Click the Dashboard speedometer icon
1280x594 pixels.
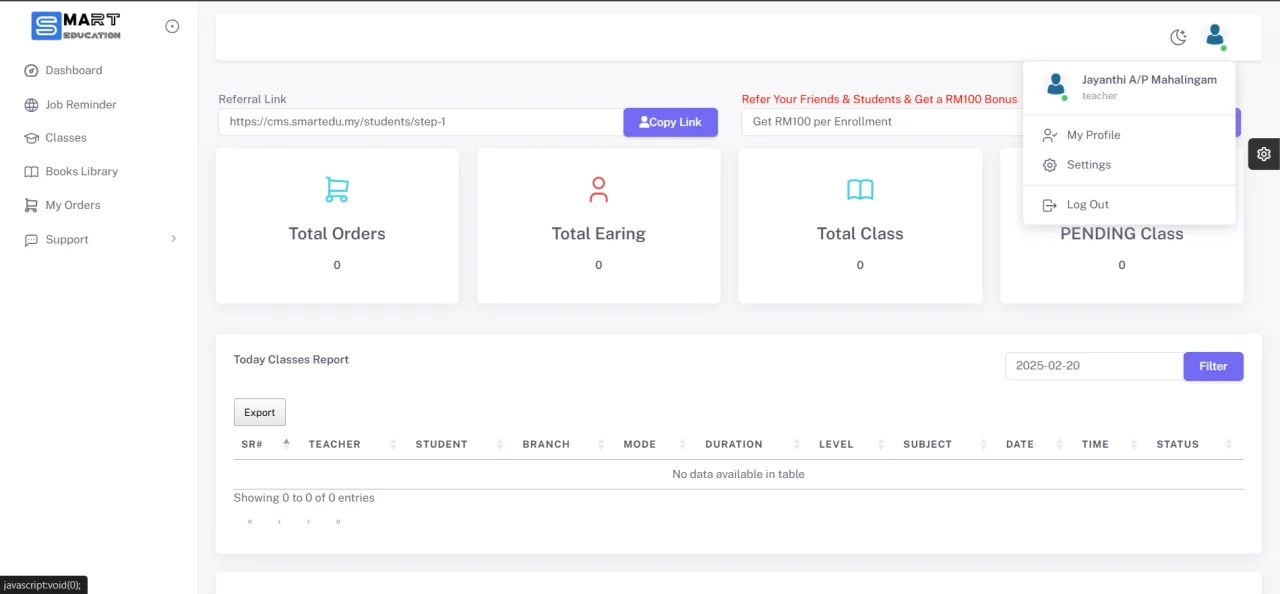31,71
